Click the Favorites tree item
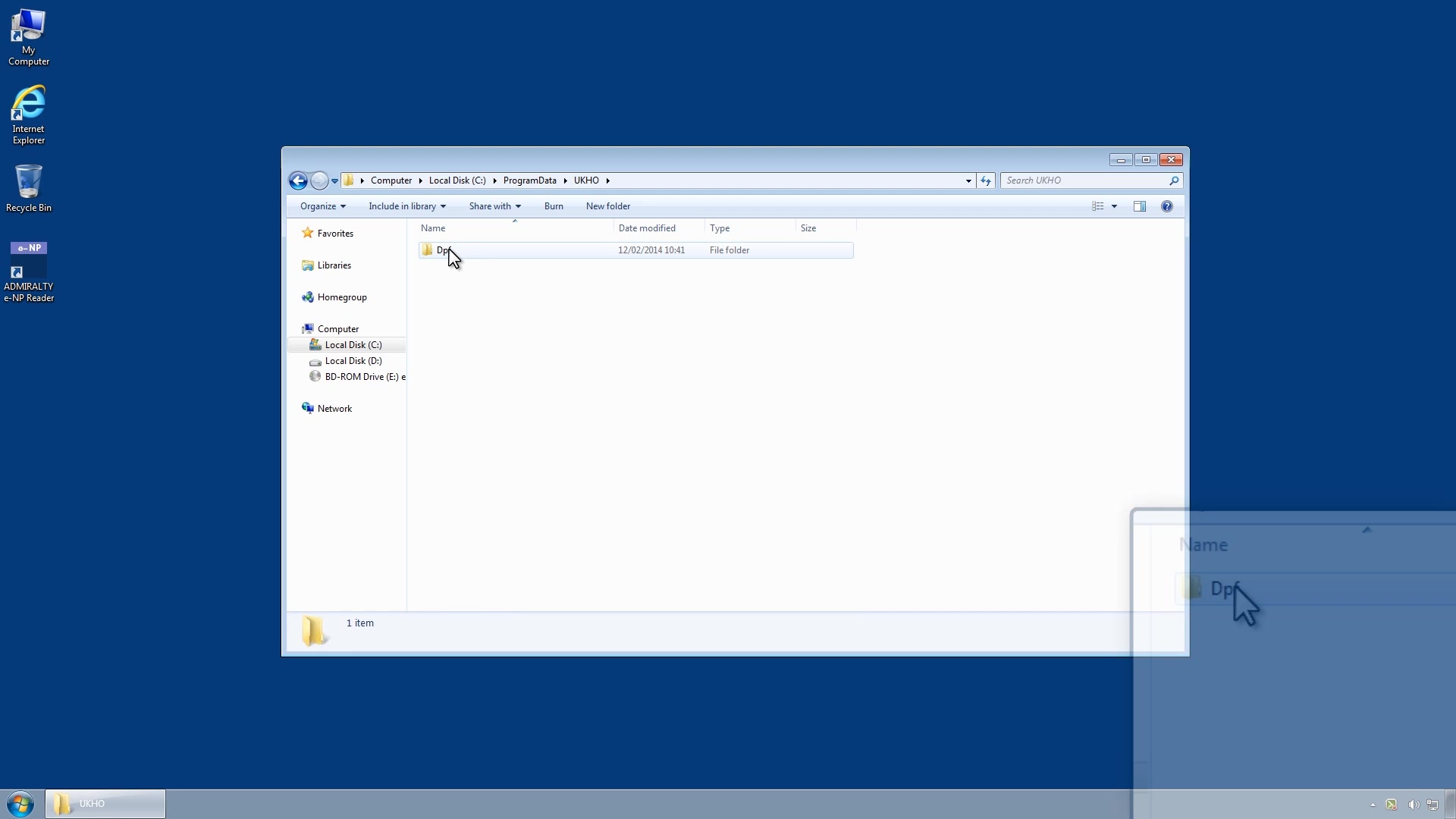This screenshot has height=819, width=1456. (x=335, y=233)
